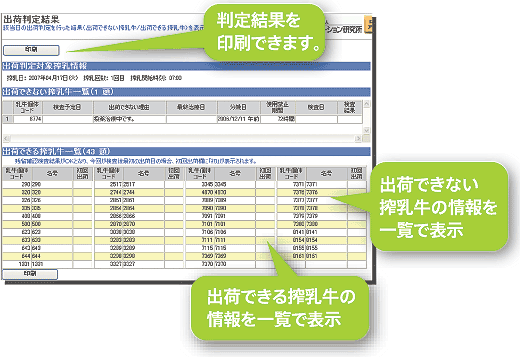Click the orange icon at top-right corner
The image size is (520, 360).
point(368,24)
